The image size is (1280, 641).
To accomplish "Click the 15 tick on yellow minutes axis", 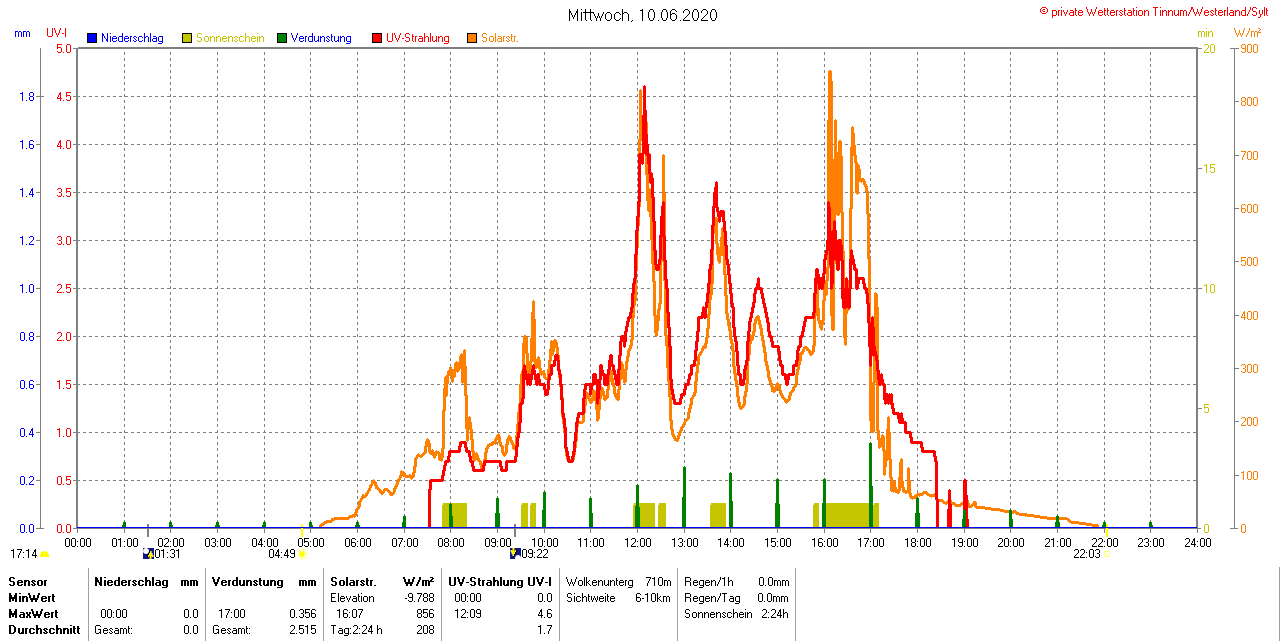I will pos(1208,168).
